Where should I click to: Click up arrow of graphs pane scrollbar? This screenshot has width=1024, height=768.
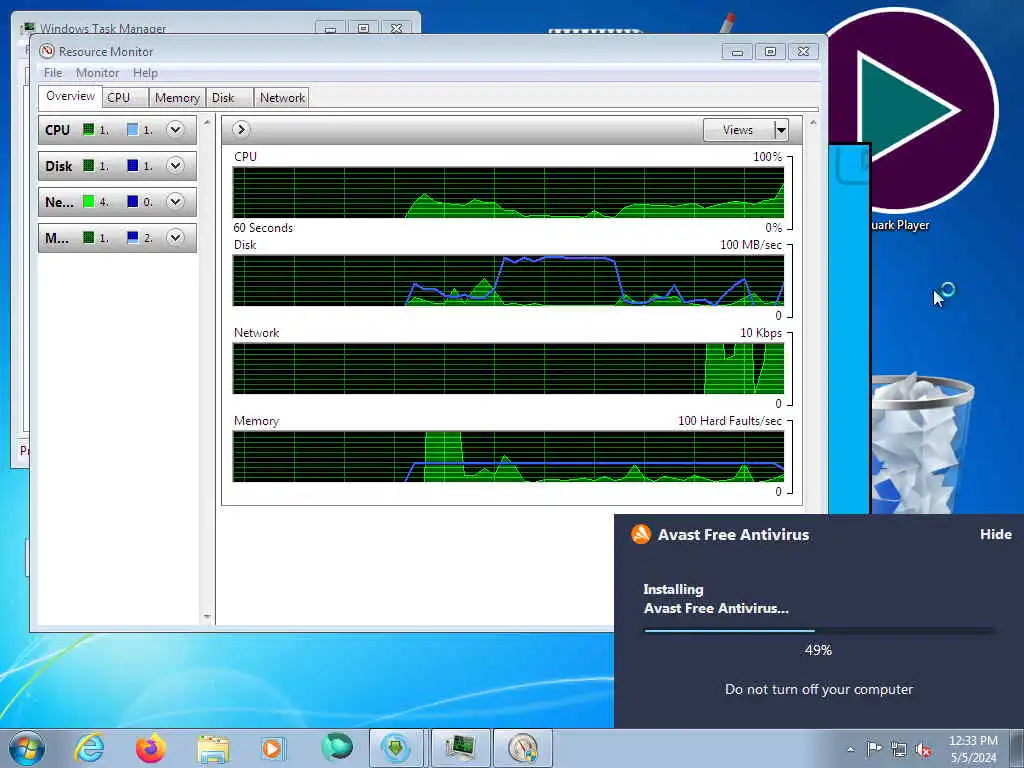(x=813, y=123)
